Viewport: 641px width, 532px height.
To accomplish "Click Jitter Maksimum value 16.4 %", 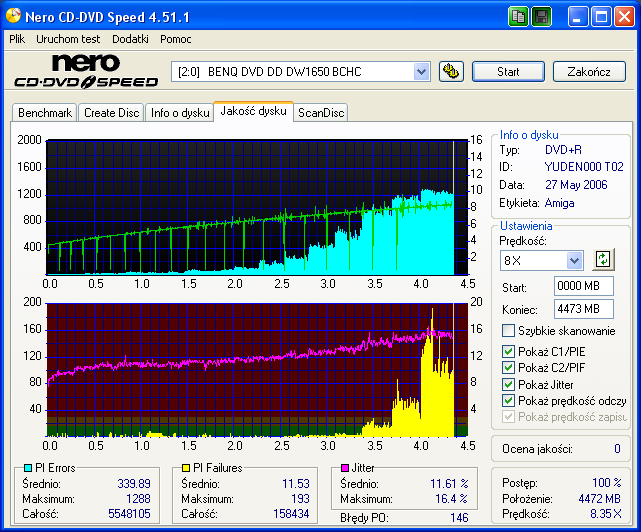I will 451,499.
